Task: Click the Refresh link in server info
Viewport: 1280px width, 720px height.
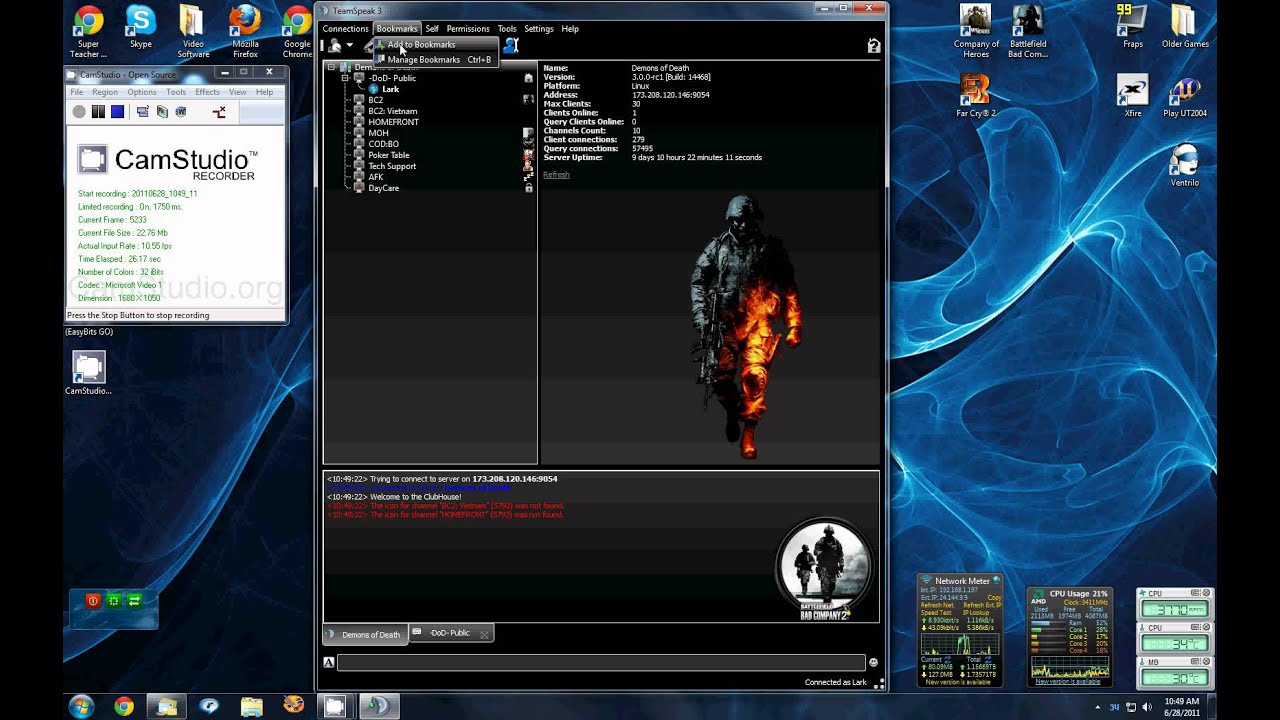Action: click(x=556, y=175)
